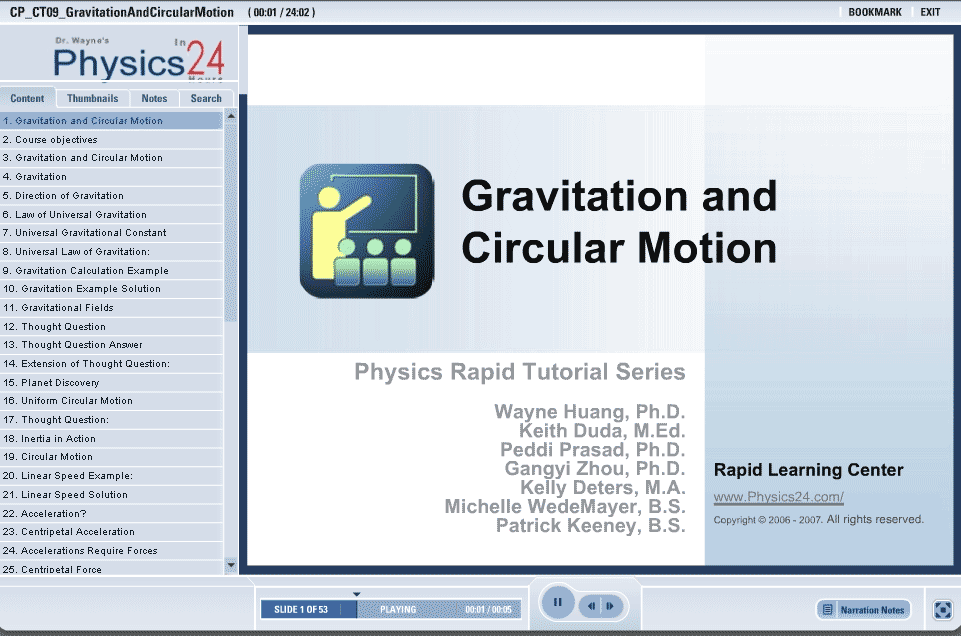Visit the www.Physics24.com link

(x=778, y=497)
